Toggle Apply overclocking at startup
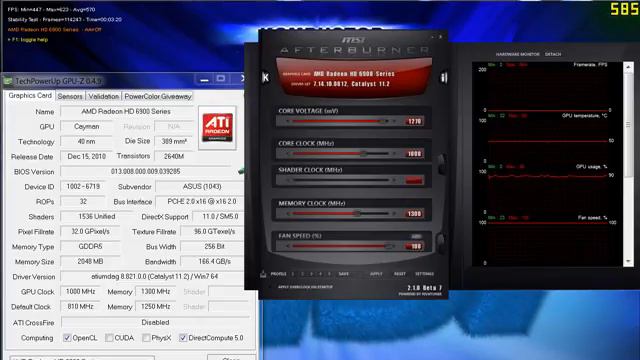Image resolution: width=640 pixels, height=360 pixels. (x=305, y=287)
